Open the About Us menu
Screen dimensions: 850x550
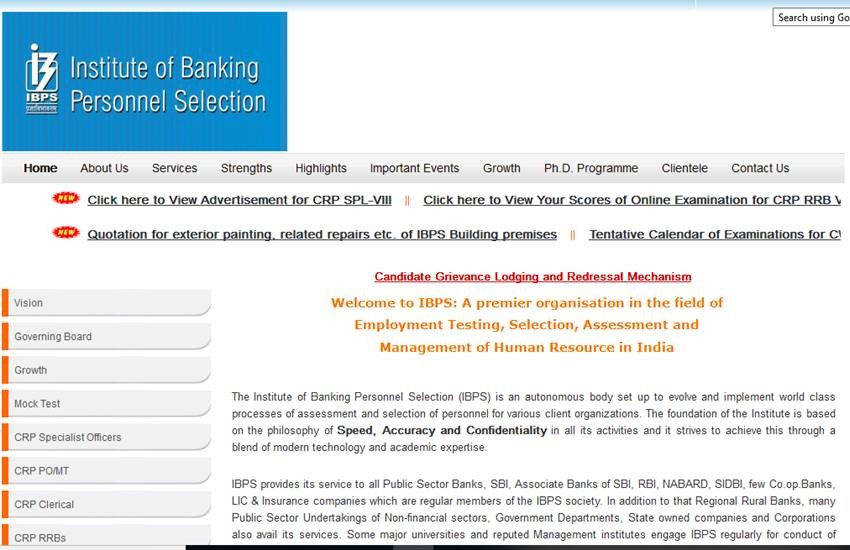pyautogui.click(x=104, y=168)
